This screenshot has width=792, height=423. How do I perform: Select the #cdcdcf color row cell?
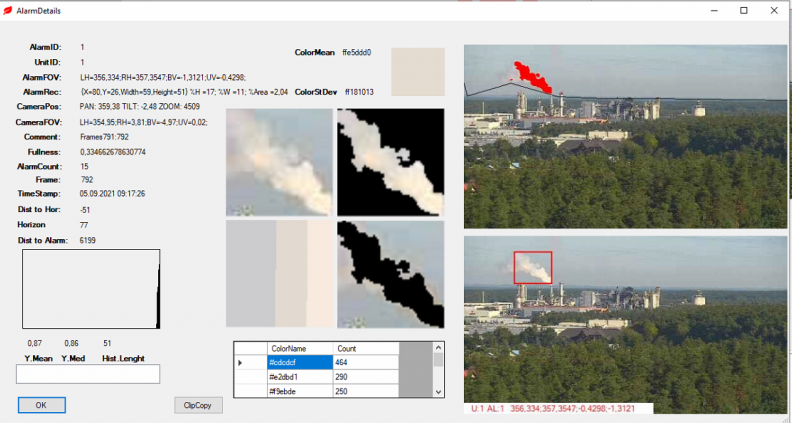(x=300, y=362)
